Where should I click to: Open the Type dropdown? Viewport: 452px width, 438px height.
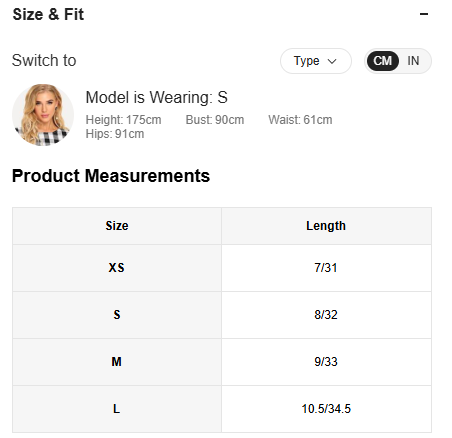pos(316,61)
